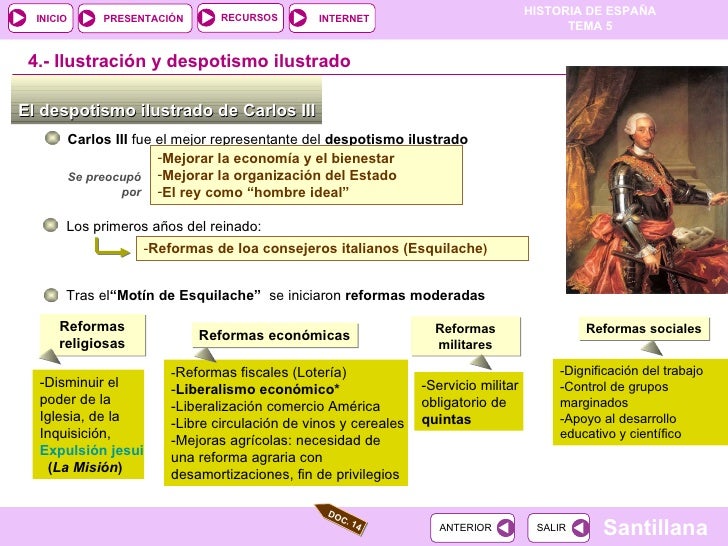
Task: Click the green Expulsión jesui link text
Action: coord(91,450)
